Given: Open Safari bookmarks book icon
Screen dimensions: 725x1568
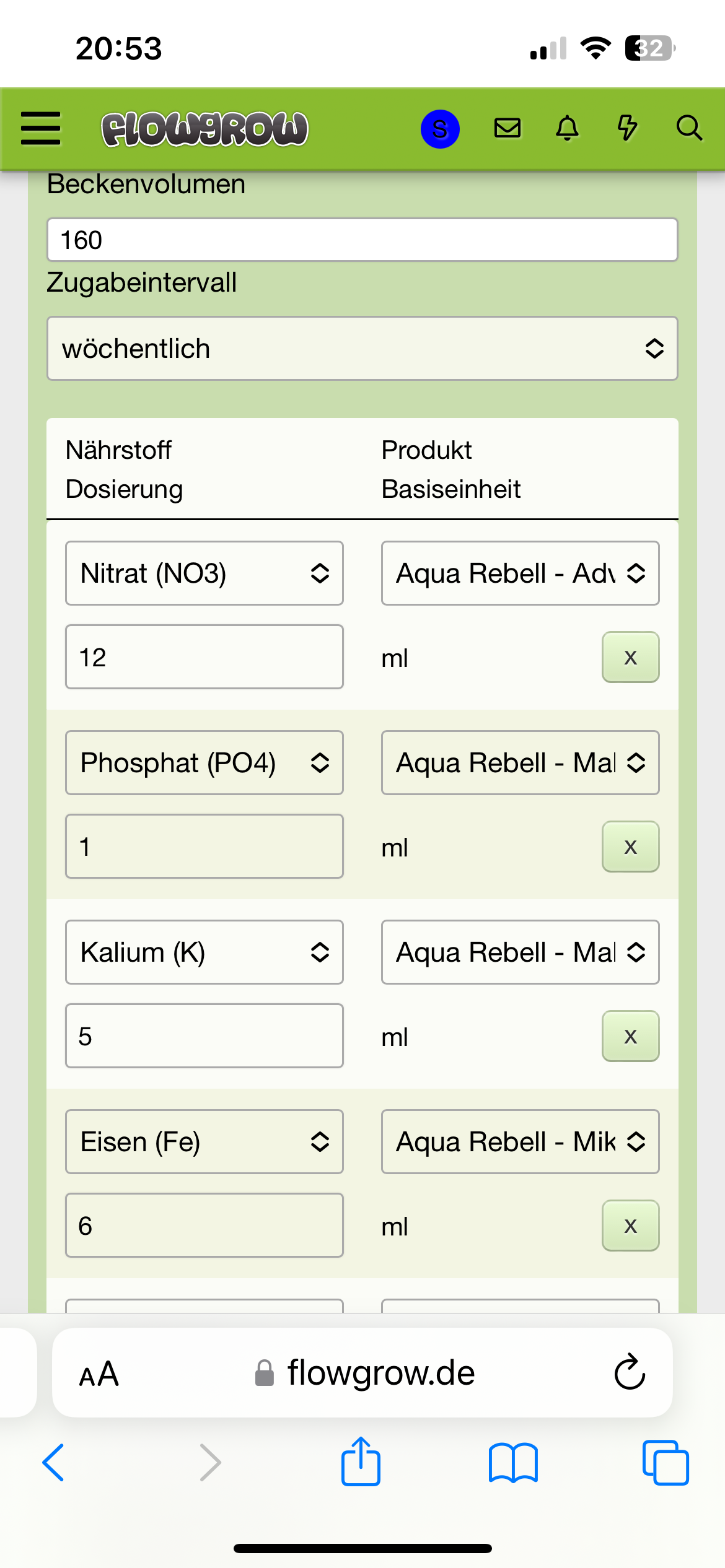Looking at the screenshot, I should [513, 1462].
